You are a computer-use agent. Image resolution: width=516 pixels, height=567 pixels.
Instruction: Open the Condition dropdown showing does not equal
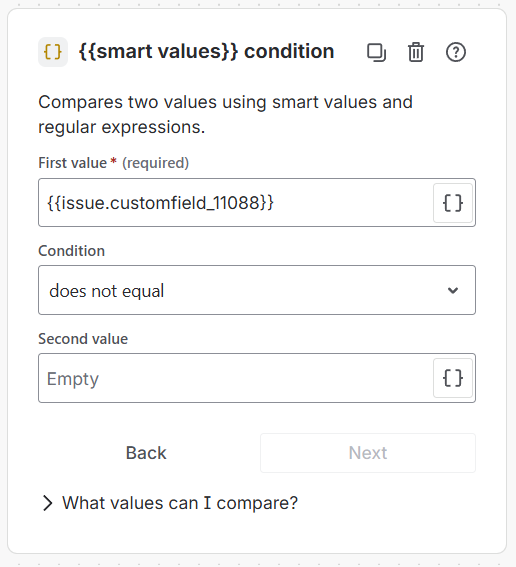point(257,290)
